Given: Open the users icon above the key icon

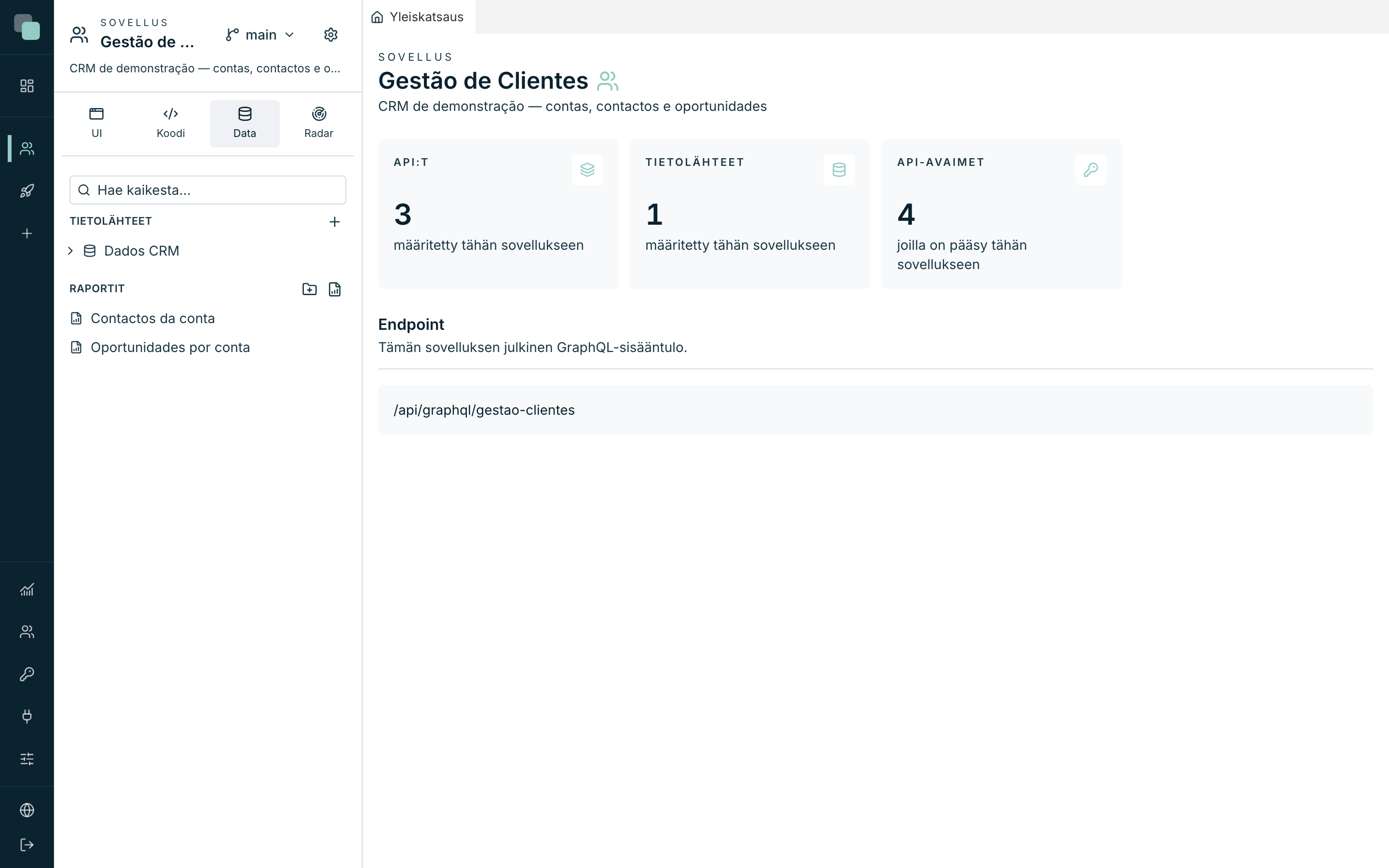Looking at the screenshot, I should [x=27, y=632].
